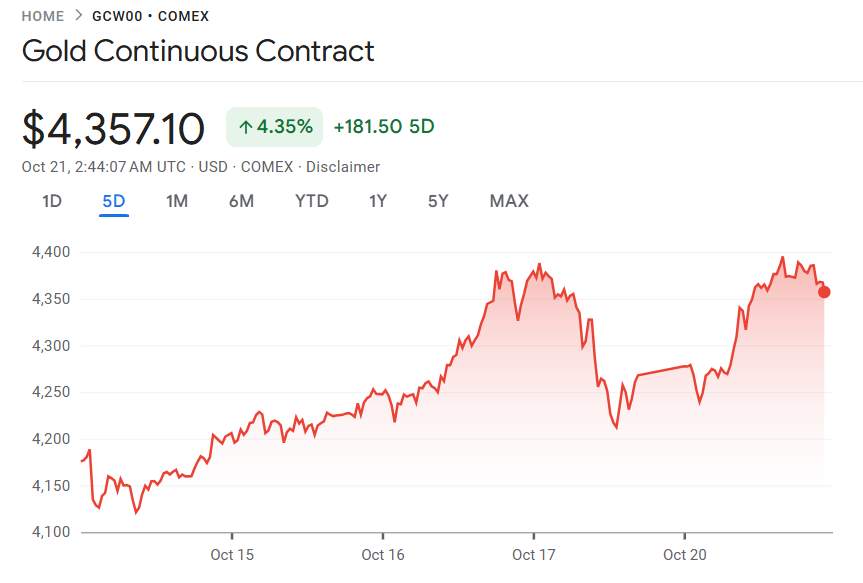Click the Gold Continuous Contract heading
Viewport: 863px width, 583px height.
[x=198, y=51]
